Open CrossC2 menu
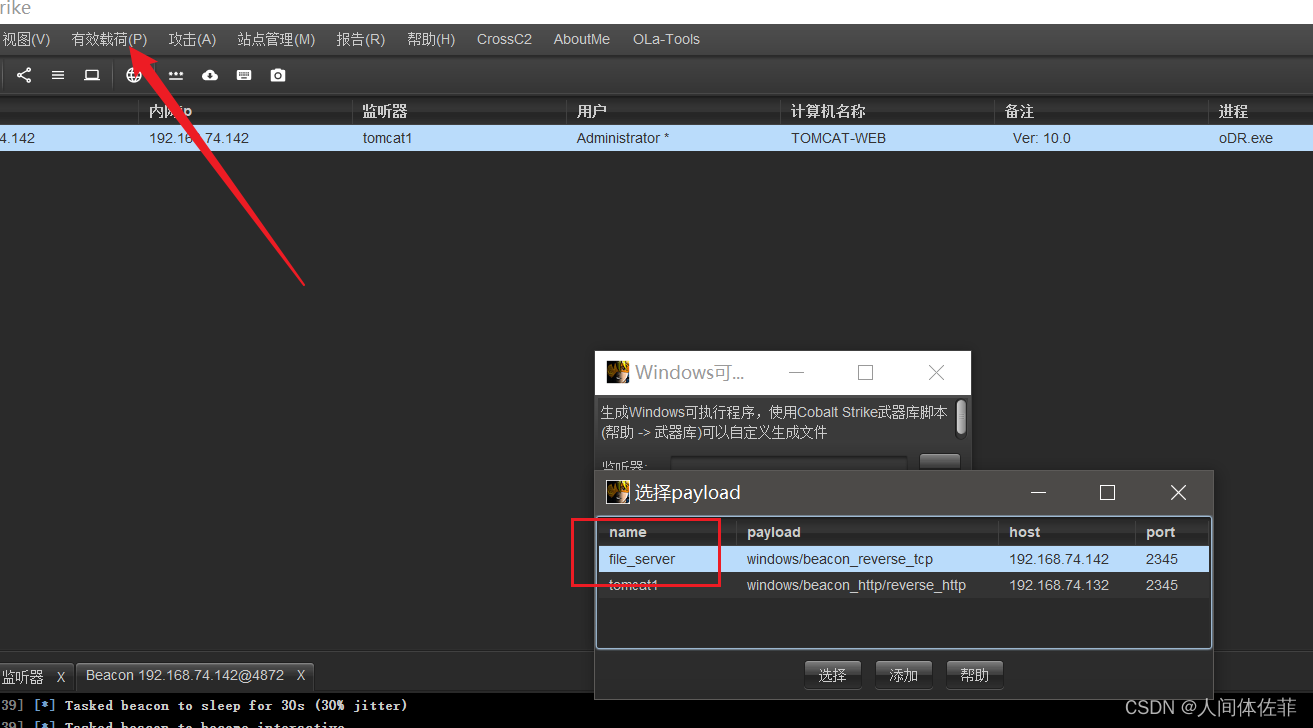The height and width of the screenshot is (728, 1313). click(504, 39)
